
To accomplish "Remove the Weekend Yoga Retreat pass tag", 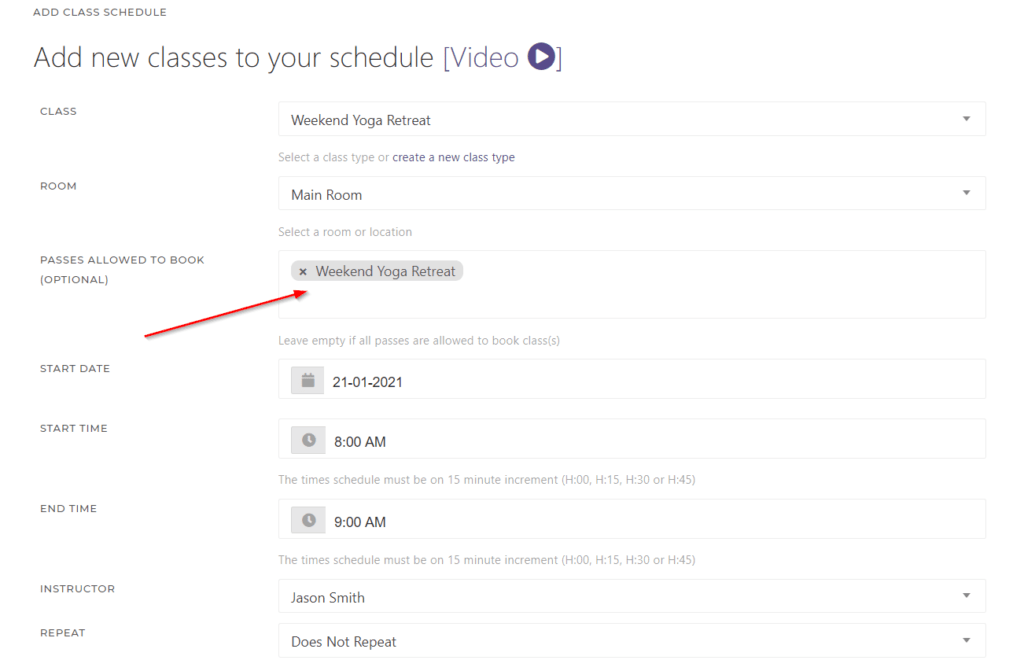I will pyautogui.click(x=303, y=270).
